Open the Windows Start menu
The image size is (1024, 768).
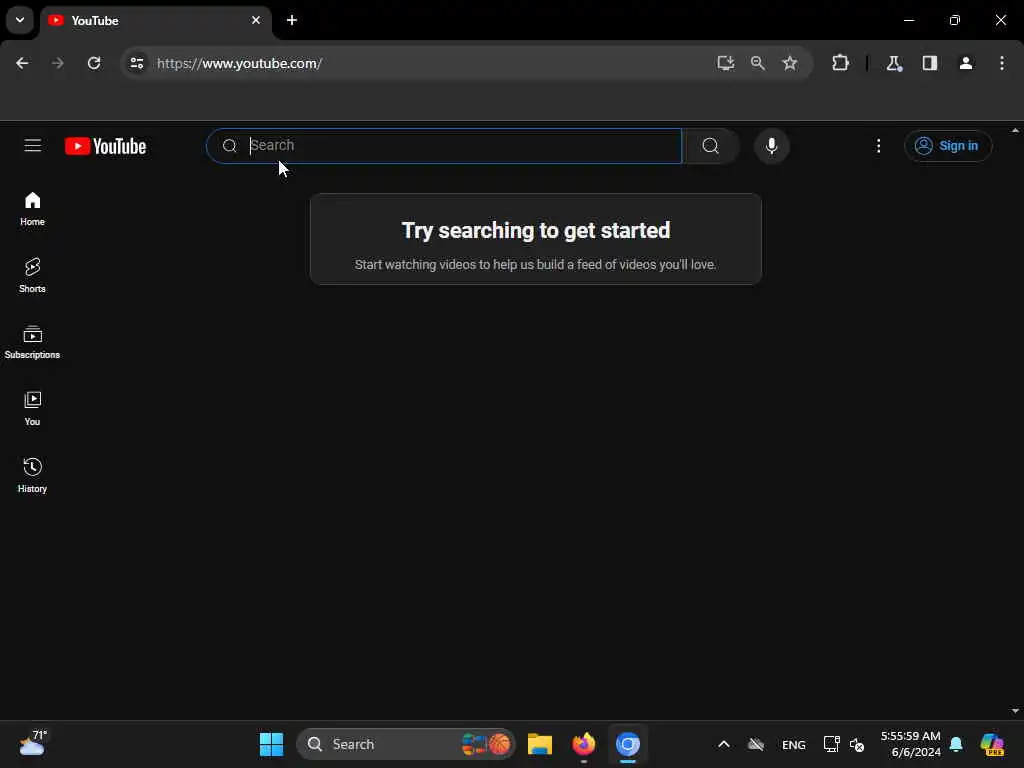(x=271, y=744)
